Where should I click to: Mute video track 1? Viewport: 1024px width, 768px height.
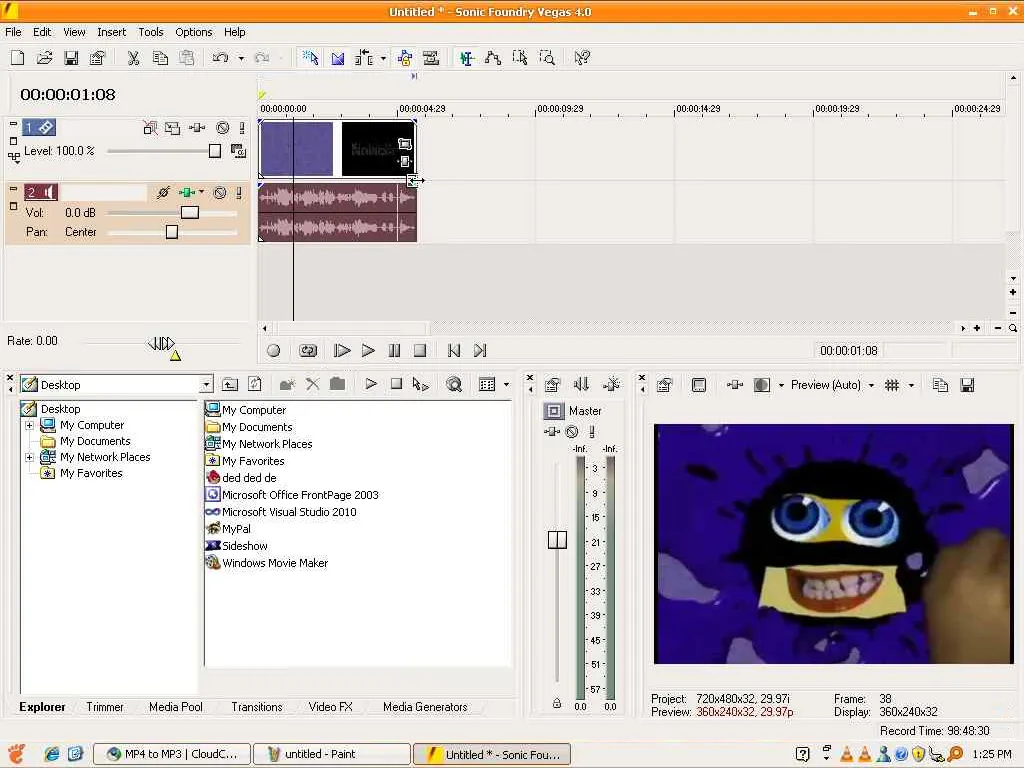tap(223, 128)
